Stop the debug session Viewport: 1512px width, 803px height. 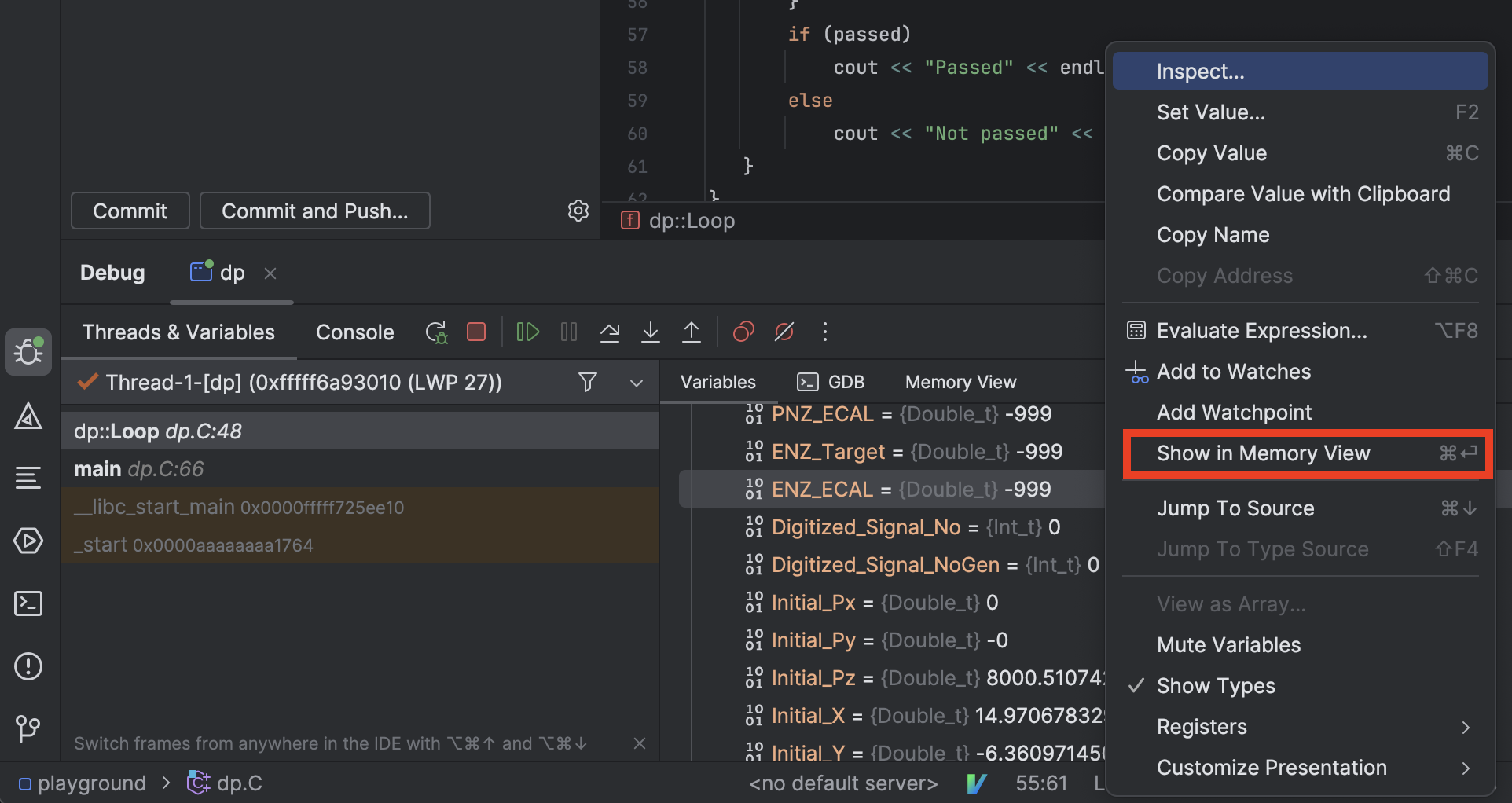476,332
